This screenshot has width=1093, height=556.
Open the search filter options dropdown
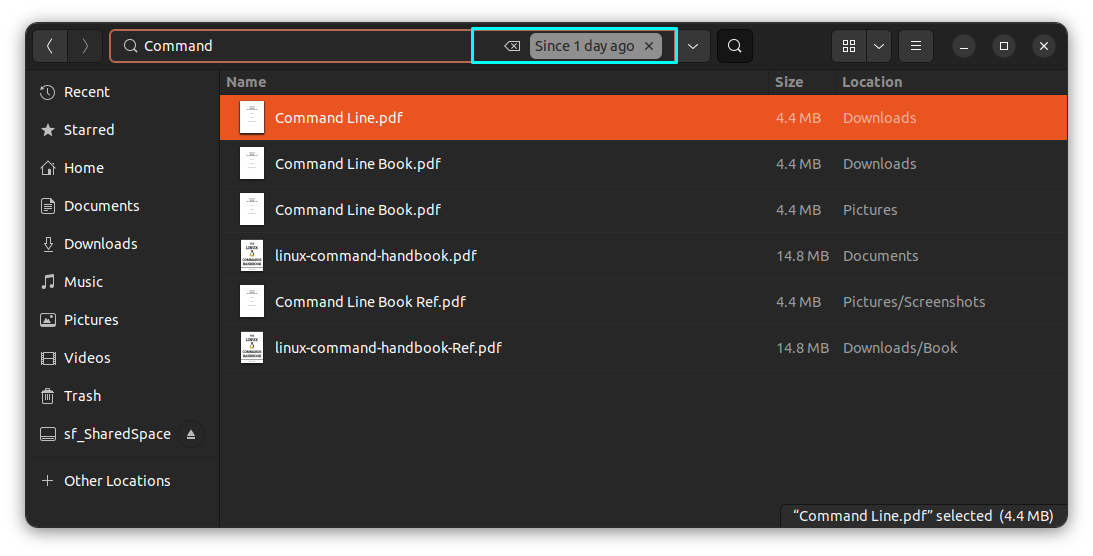(693, 46)
